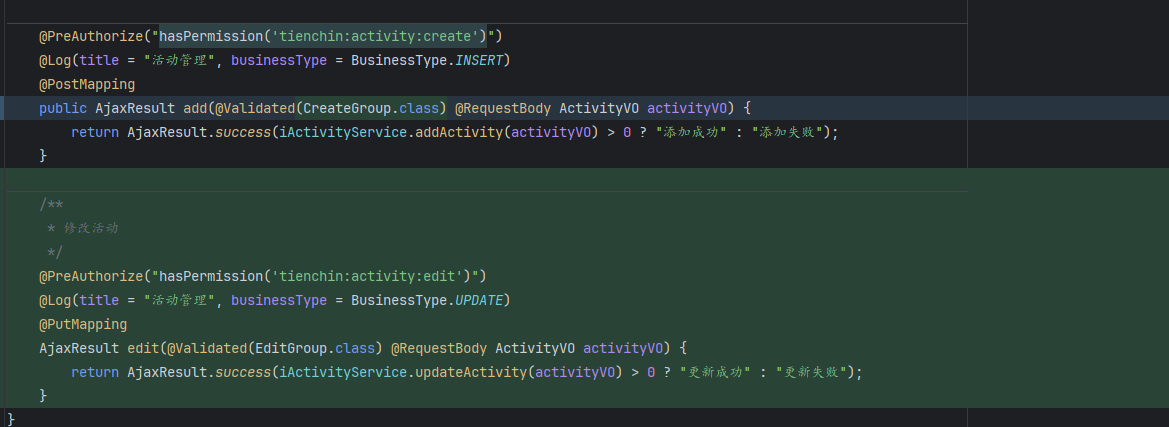The image size is (1169, 427).
Task: Click the "添加成功" string literal
Action: pos(691,132)
